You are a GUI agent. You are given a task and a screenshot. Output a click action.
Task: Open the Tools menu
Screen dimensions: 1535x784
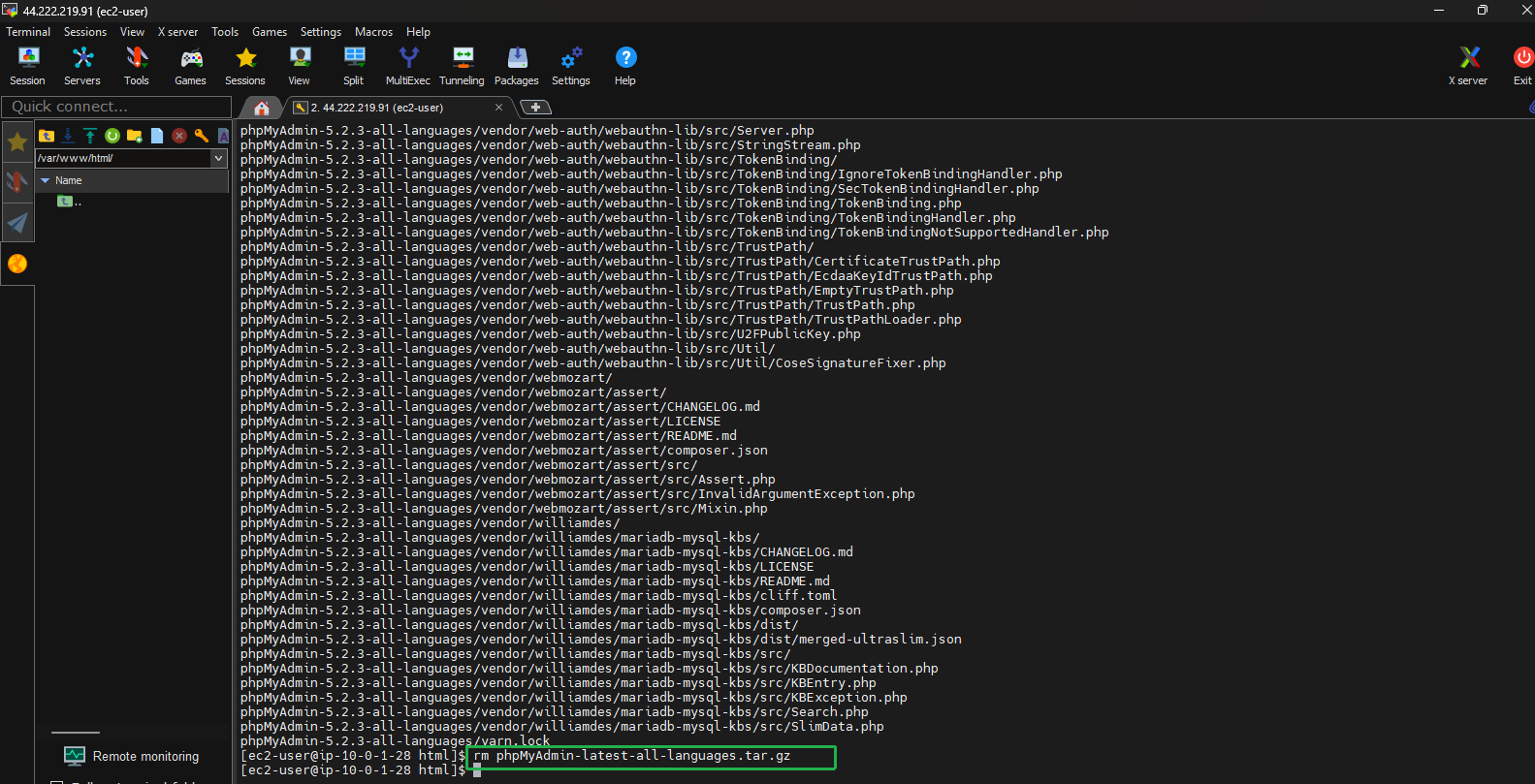tap(225, 32)
